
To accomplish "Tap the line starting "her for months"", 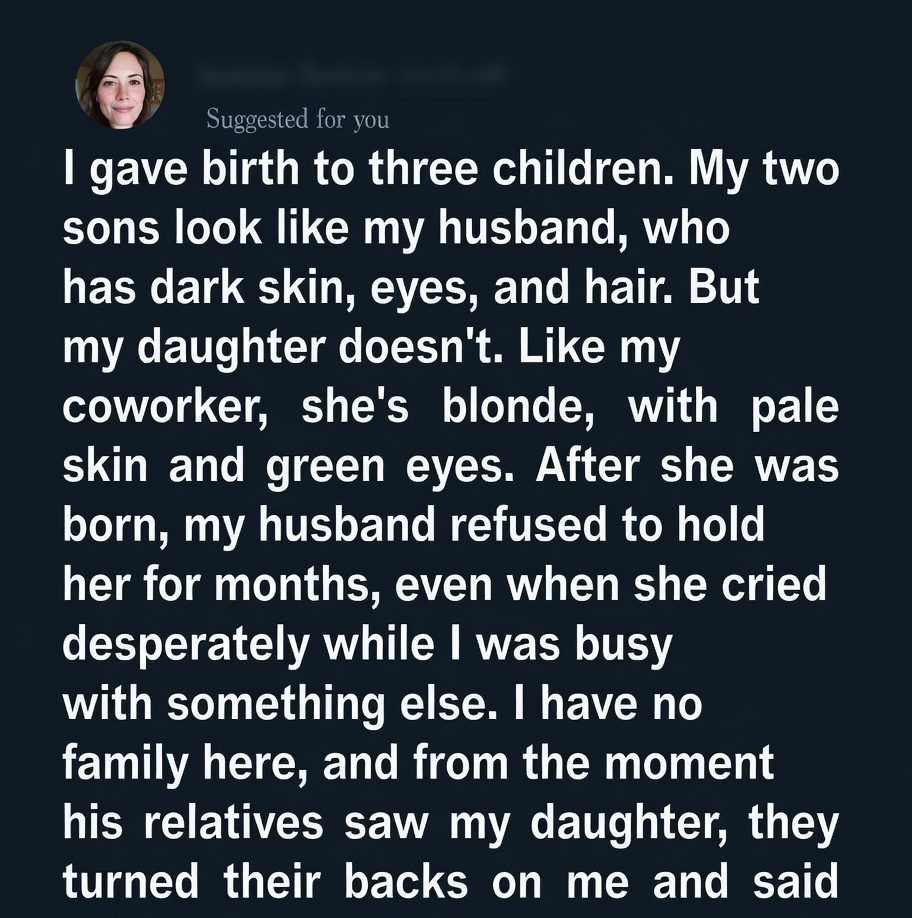I will click(x=445, y=584).
